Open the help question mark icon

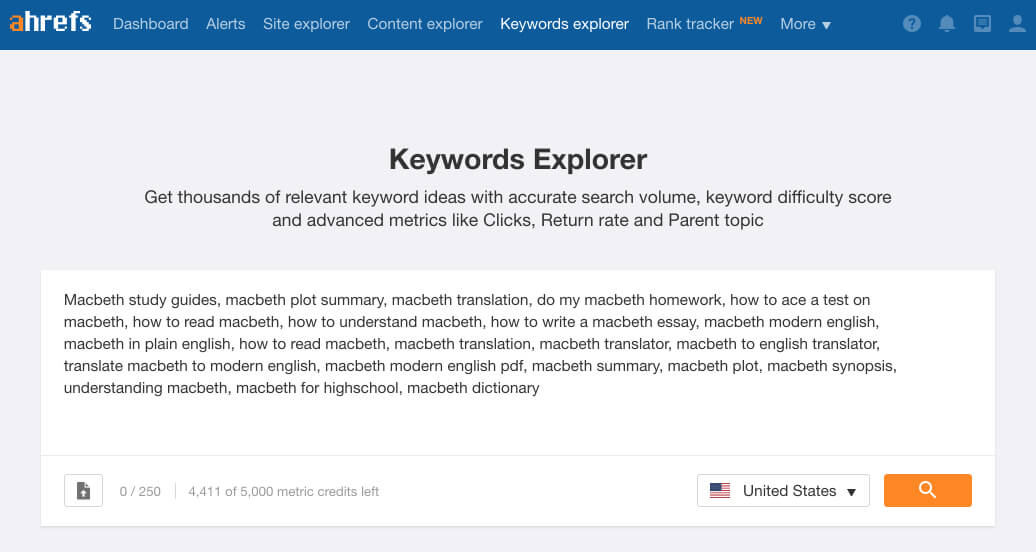point(912,24)
